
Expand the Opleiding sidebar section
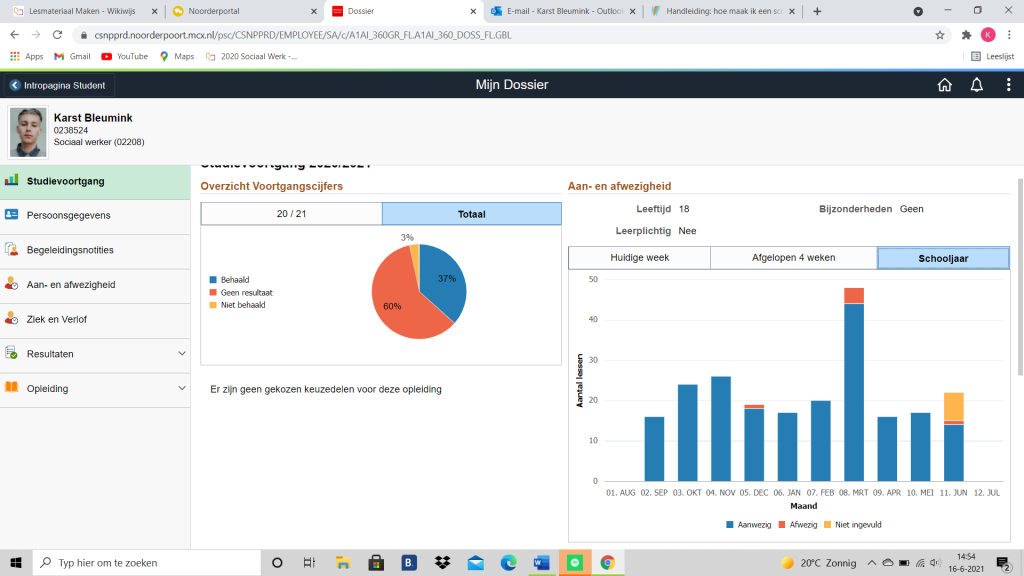pos(181,388)
